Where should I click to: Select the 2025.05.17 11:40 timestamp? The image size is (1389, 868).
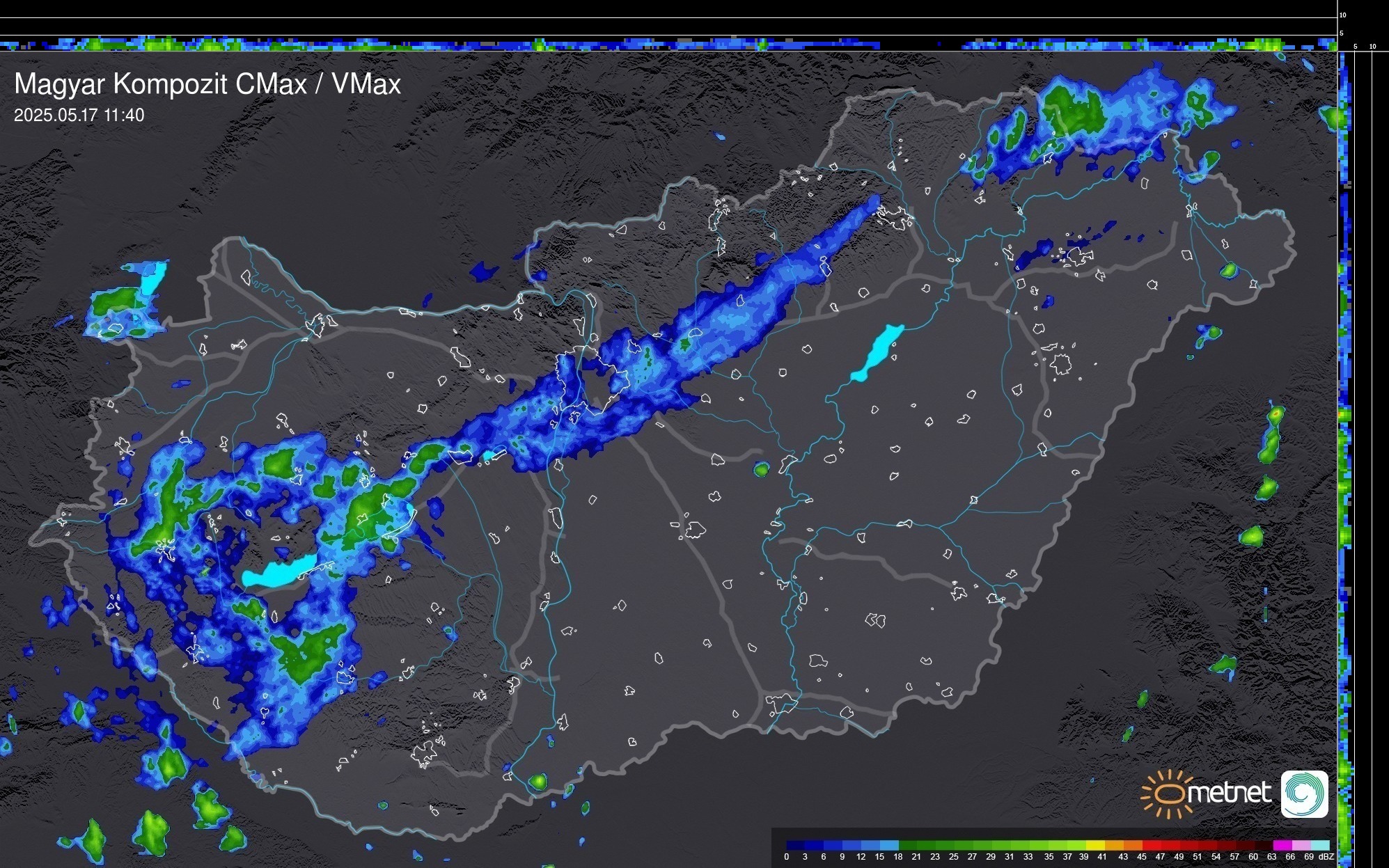point(79,116)
